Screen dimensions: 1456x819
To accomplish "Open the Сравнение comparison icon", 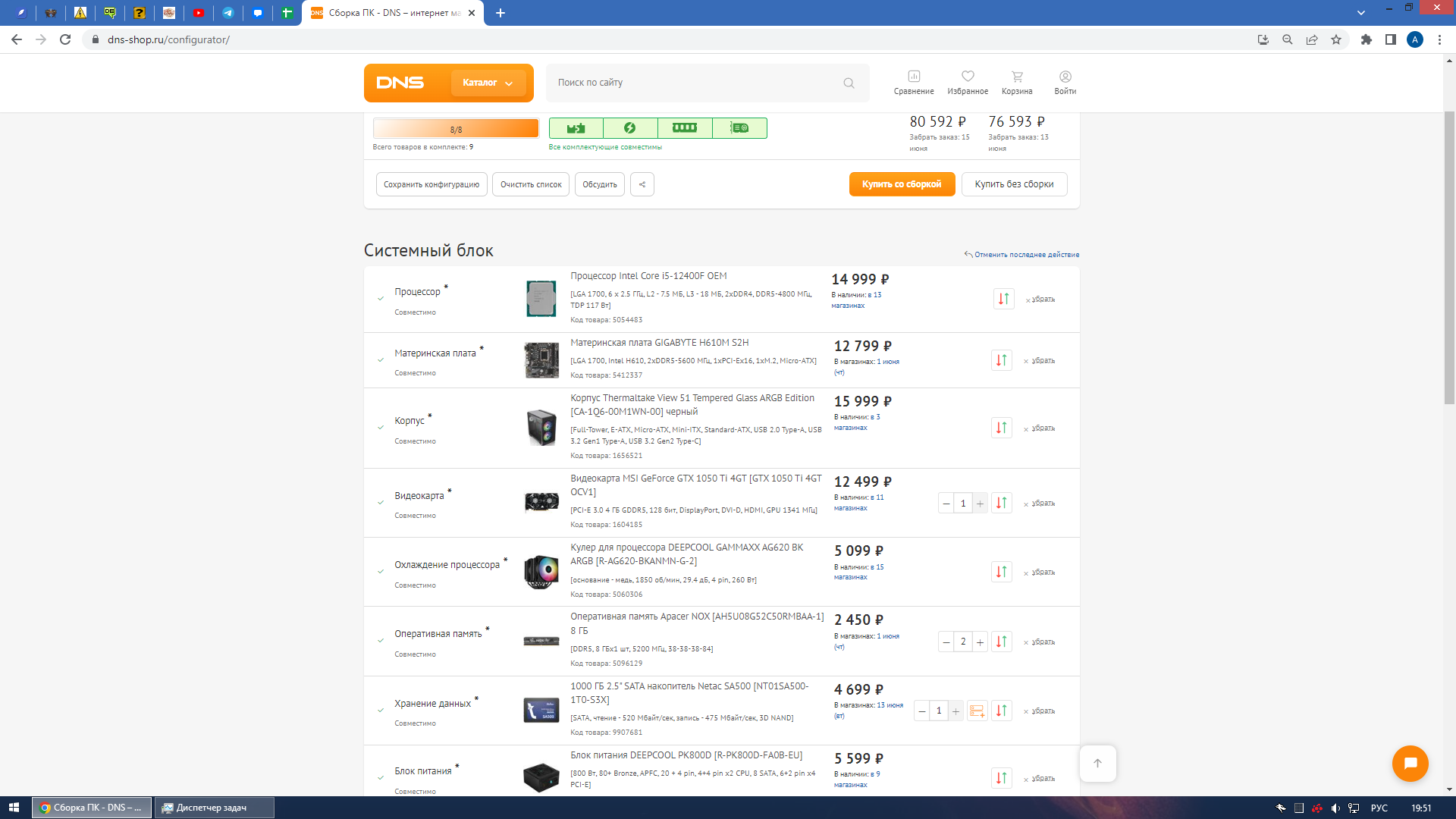I will click(x=914, y=82).
